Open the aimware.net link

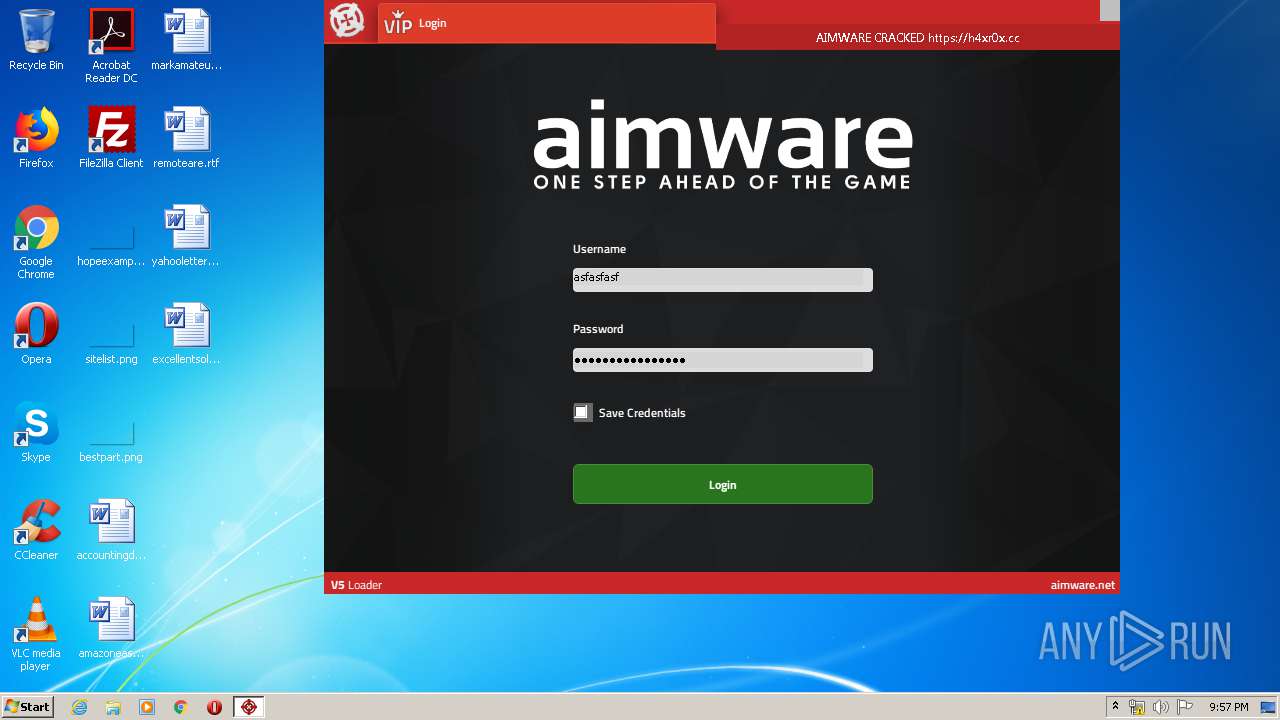click(1082, 585)
